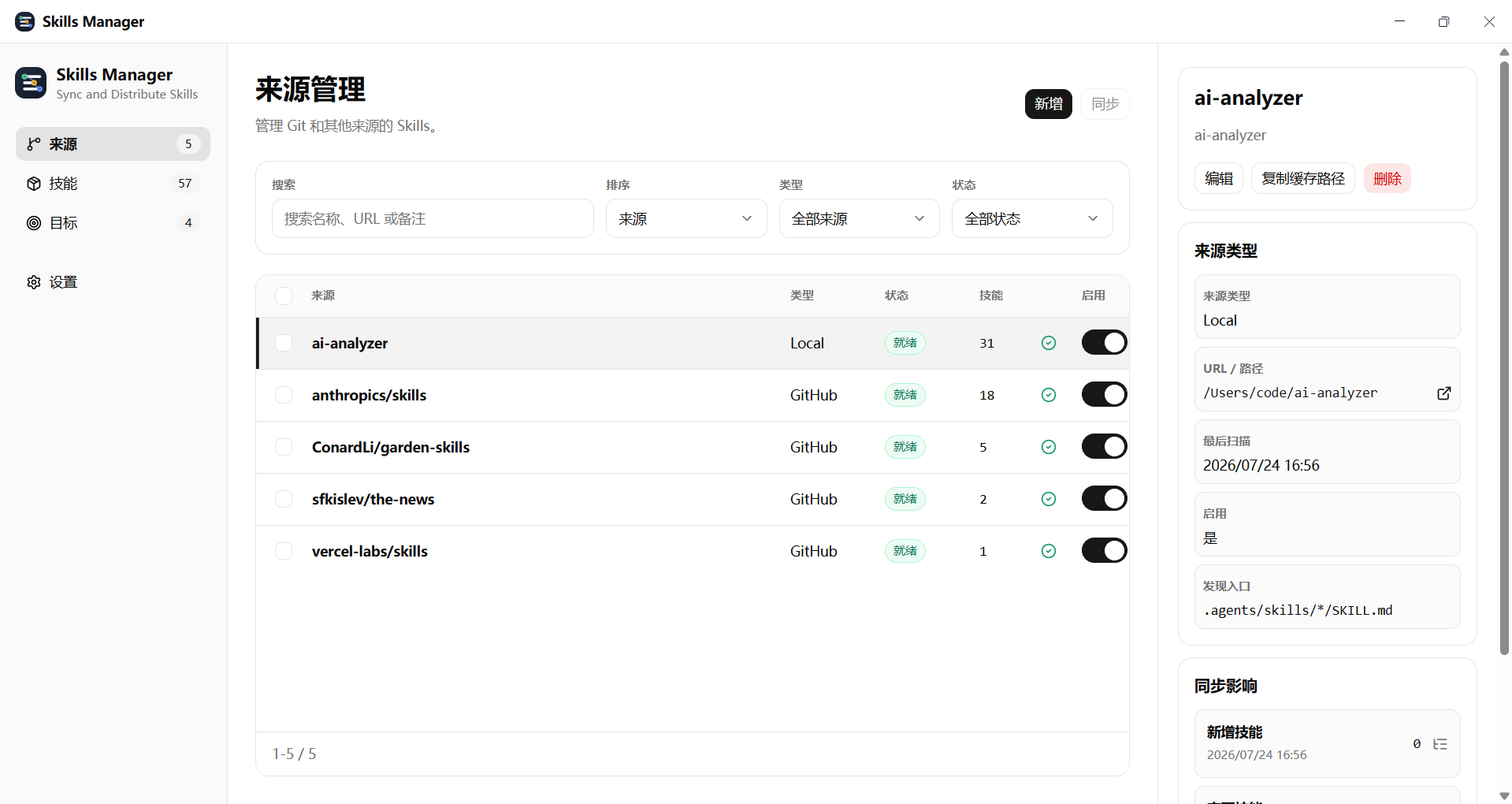Toggle the select-all checkbox in the table header

(x=284, y=296)
